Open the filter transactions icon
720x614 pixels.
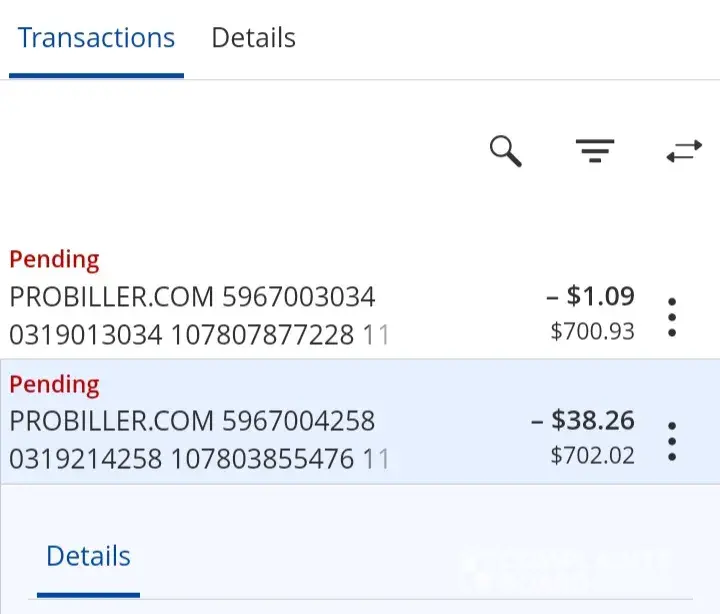[x=595, y=151]
